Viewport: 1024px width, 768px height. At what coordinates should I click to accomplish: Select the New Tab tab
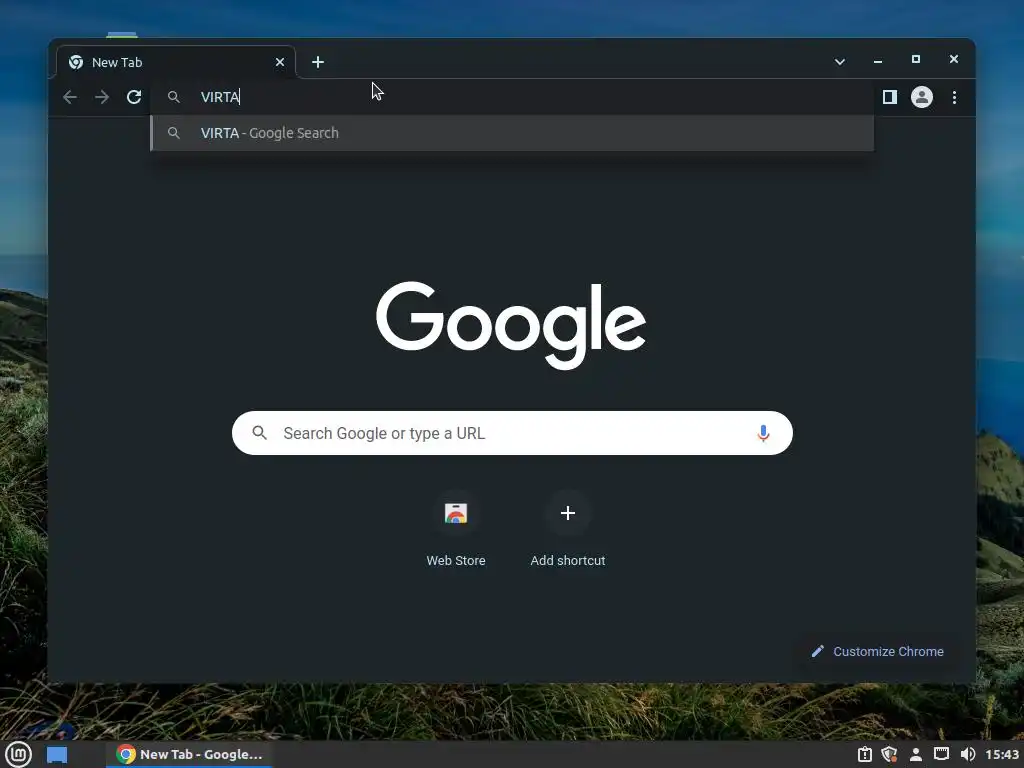pos(176,62)
